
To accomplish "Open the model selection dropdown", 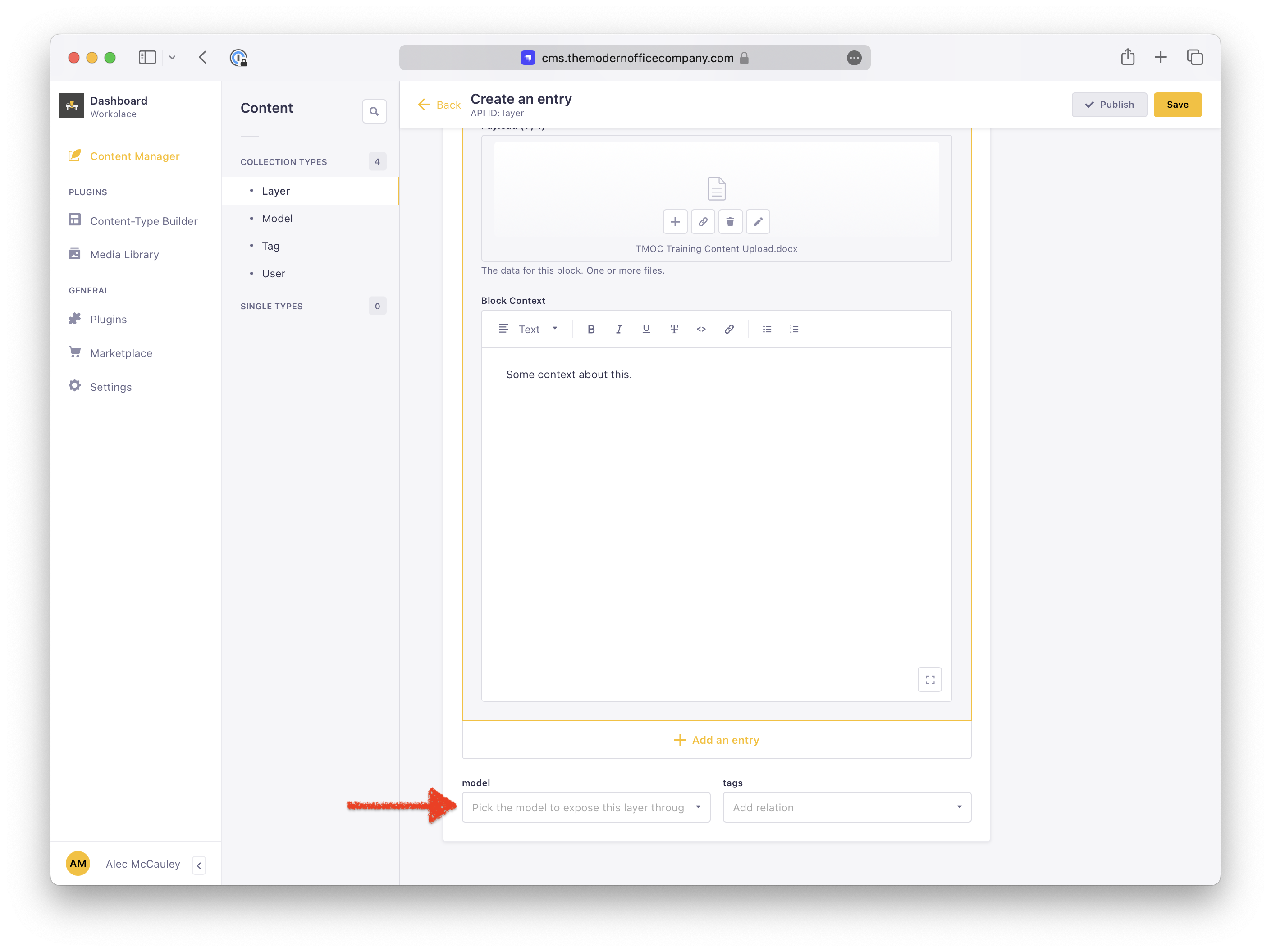I will coord(585,807).
